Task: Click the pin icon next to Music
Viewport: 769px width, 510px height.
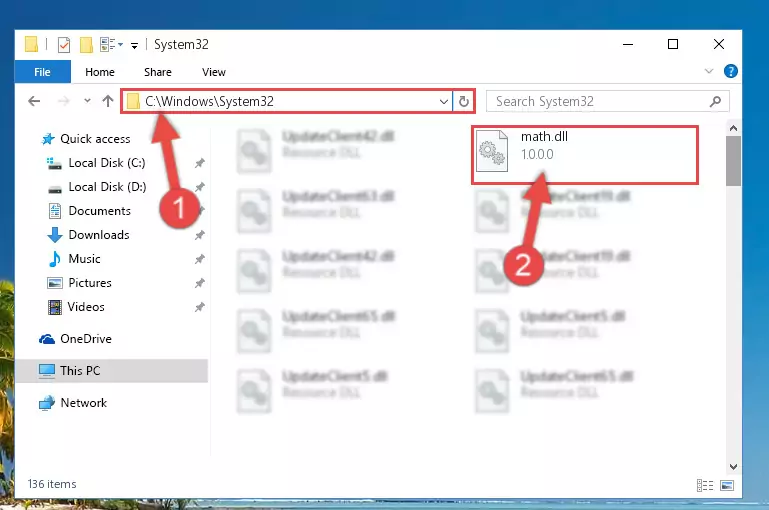Action: pyautogui.click(x=199, y=259)
